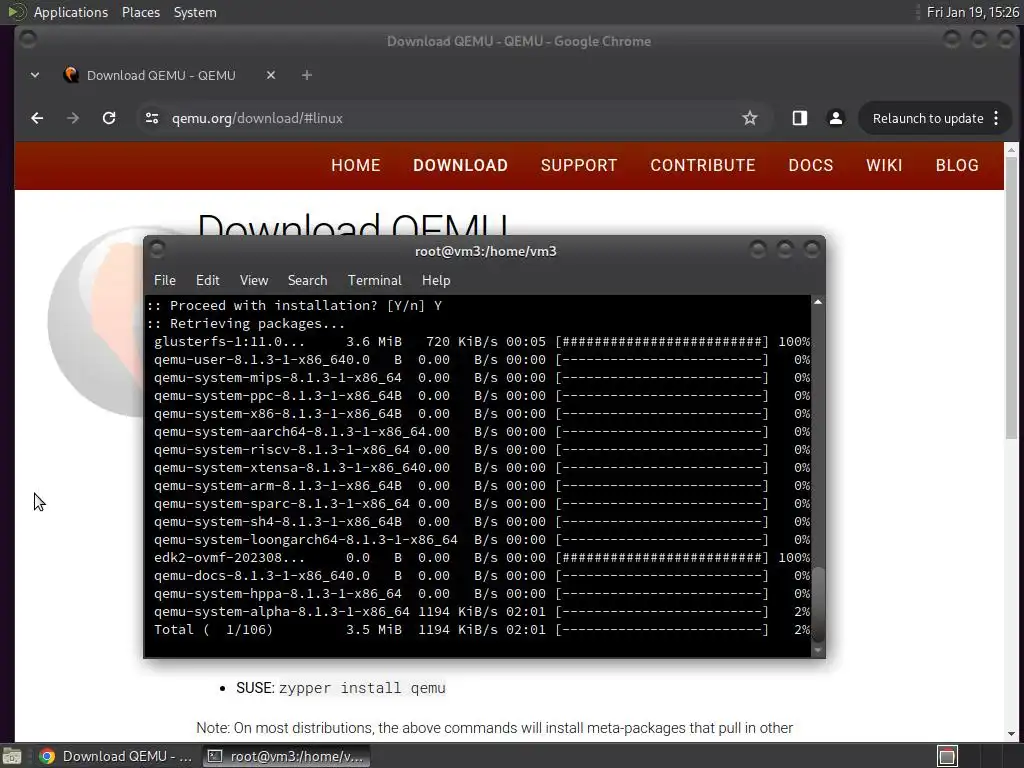Screen dimensions: 1024x768
Task: Click the Total ( 1/106) progress line
Action: click(x=482, y=630)
